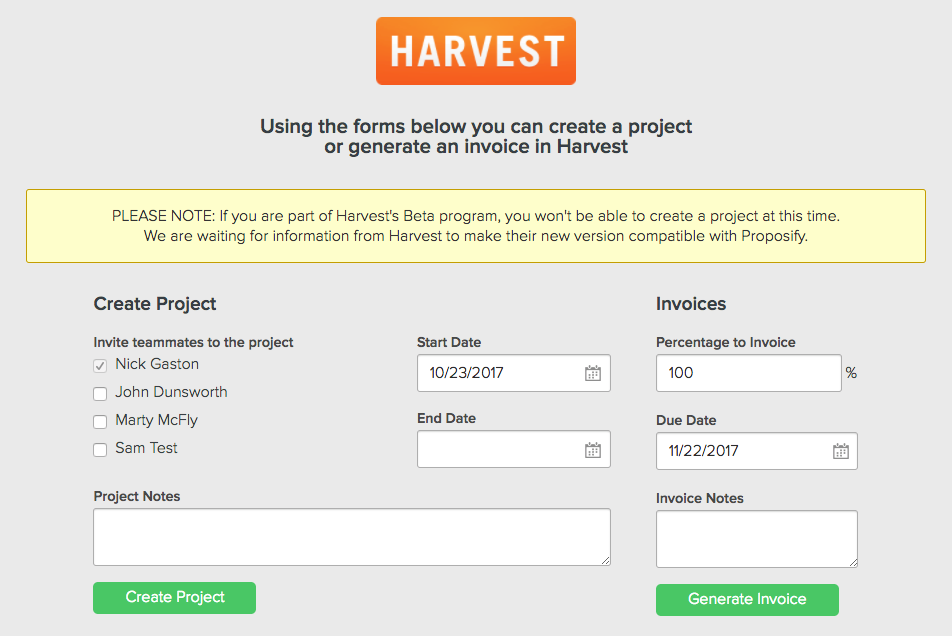Open the Start Date calendar picker icon
Screen dimensions: 952x636
point(593,373)
